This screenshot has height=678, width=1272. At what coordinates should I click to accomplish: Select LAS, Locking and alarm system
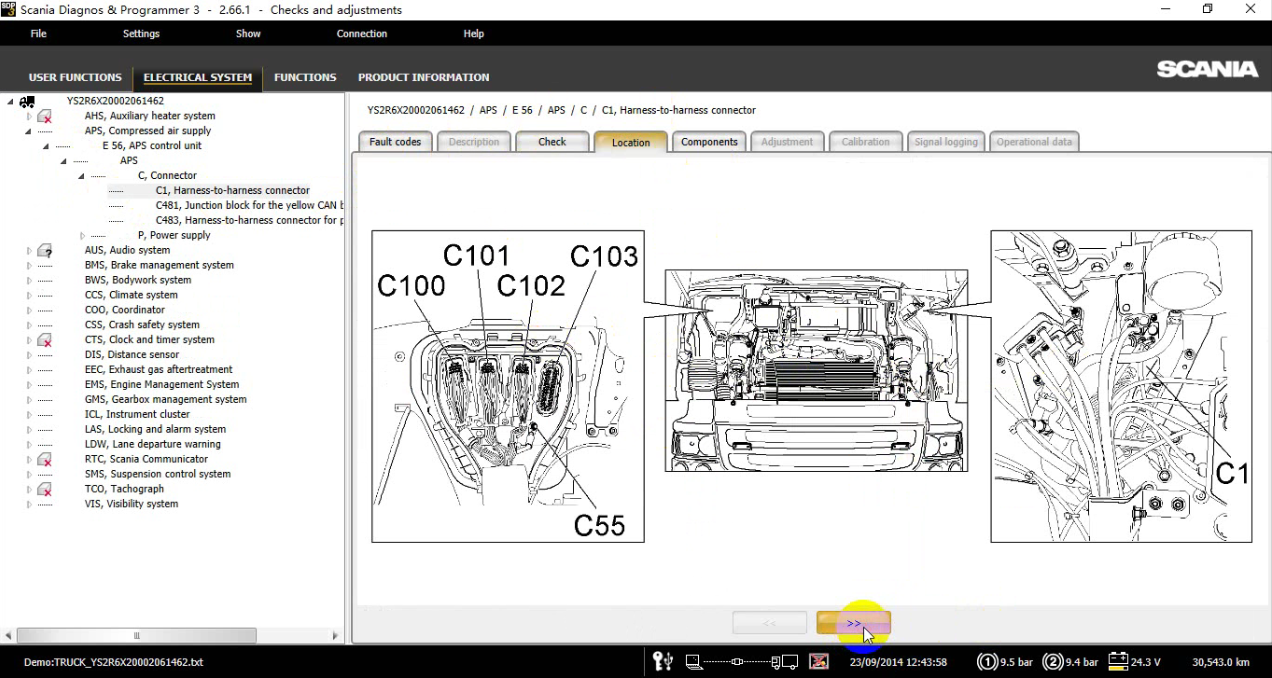click(x=155, y=429)
